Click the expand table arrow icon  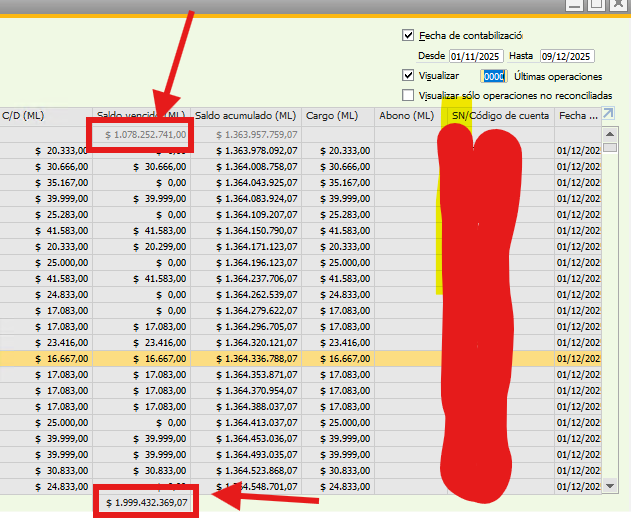pos(609,115)
